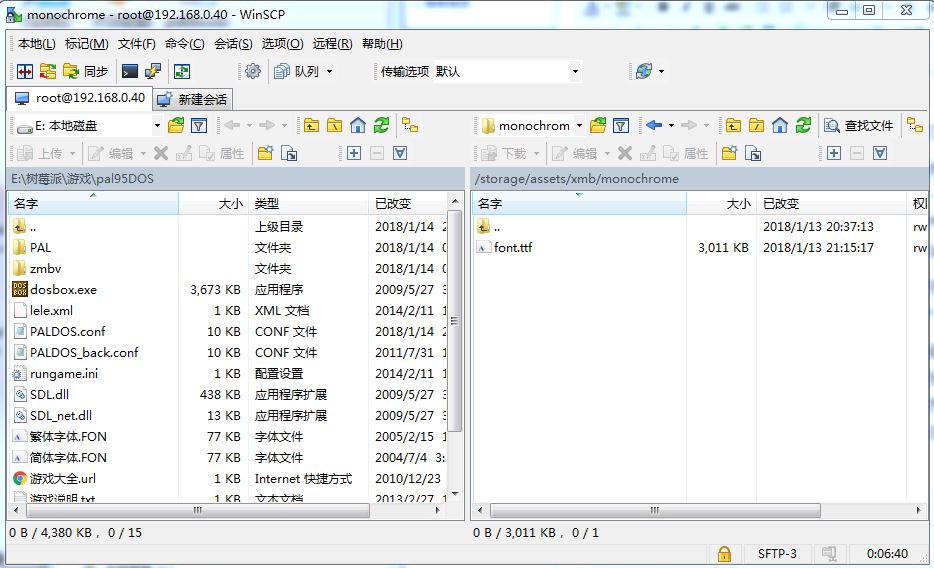Open the 文件(F) menu

(x=136, y=44)
